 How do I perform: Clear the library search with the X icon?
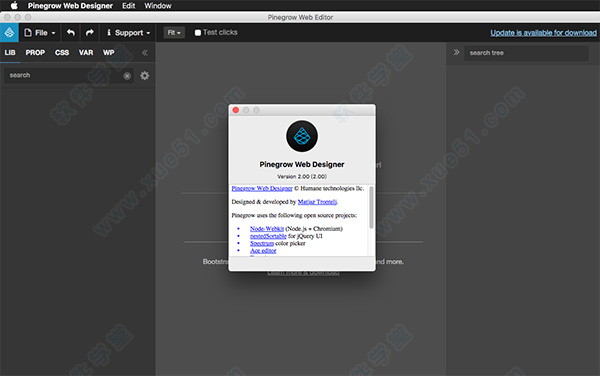pos(127,76)
